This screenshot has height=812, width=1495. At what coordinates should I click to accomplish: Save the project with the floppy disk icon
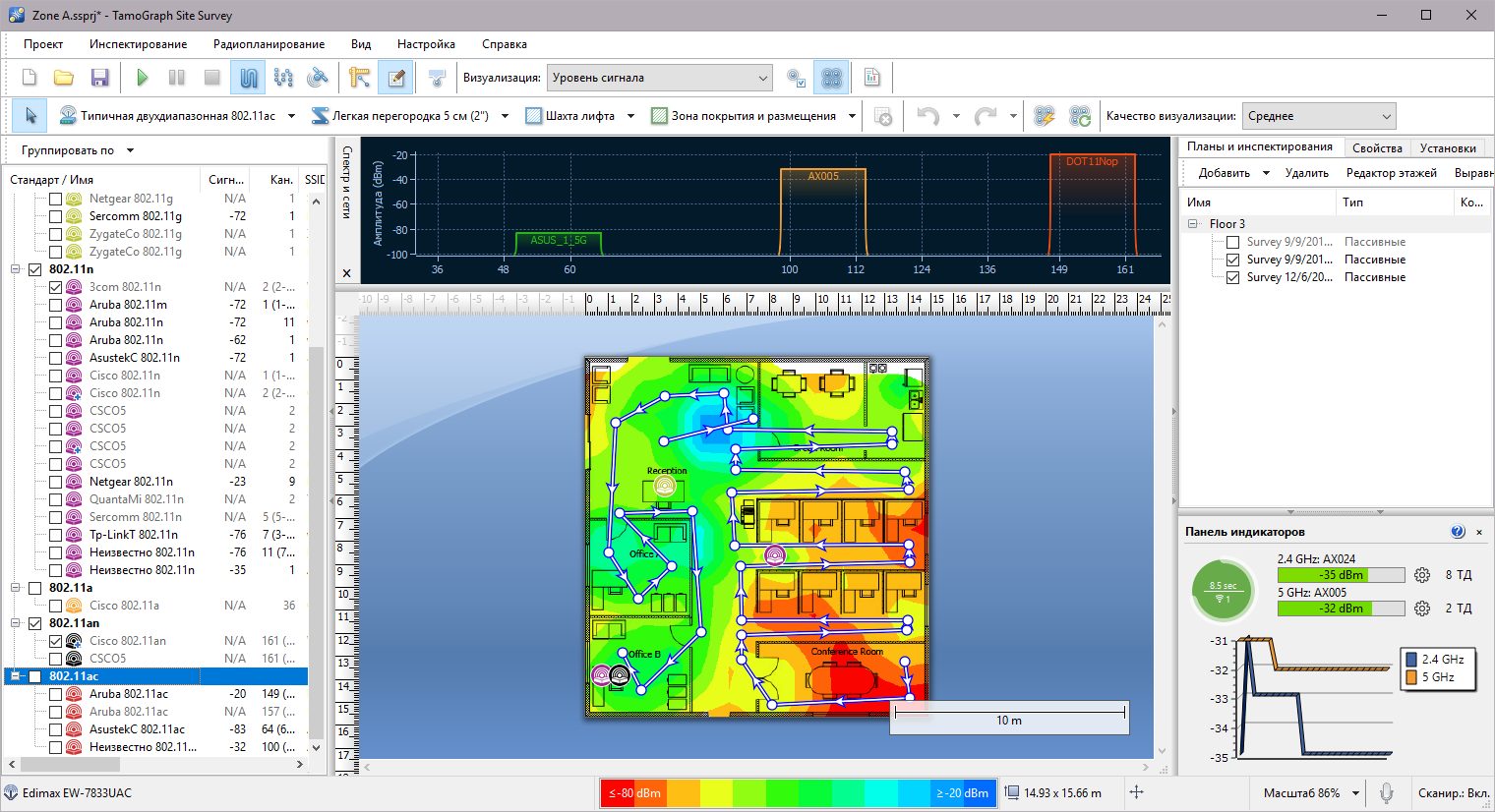99,78
